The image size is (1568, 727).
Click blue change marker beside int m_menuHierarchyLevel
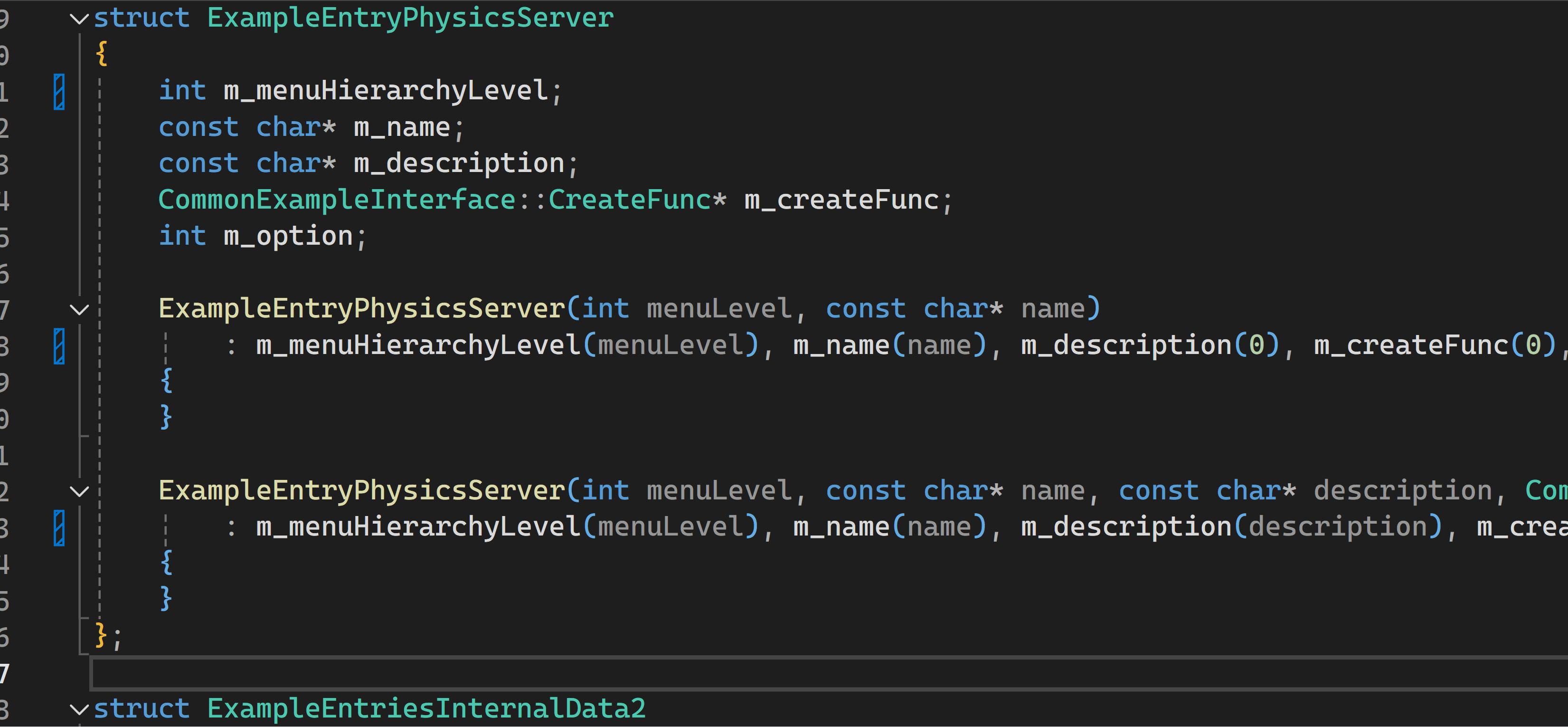coord(59,92)
